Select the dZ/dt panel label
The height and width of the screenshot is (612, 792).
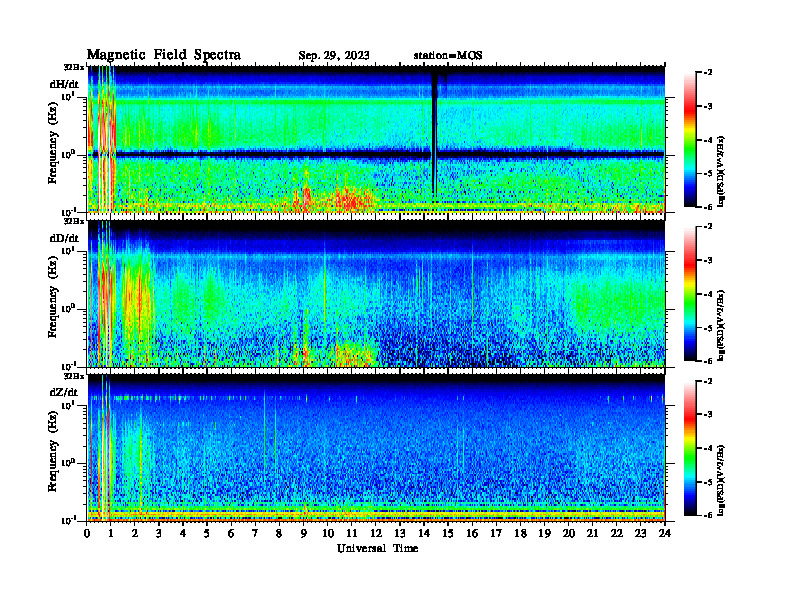click(64, 392)
